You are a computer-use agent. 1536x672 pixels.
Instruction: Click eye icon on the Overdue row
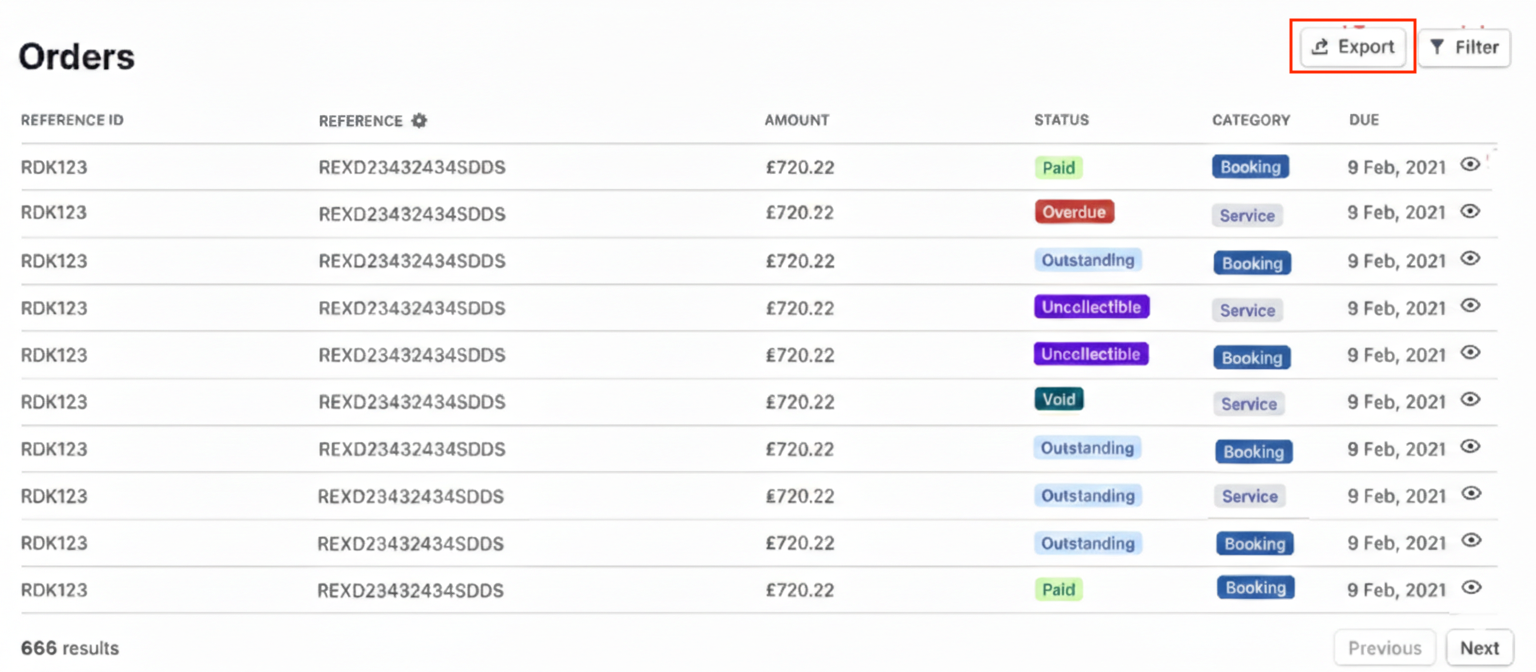1470,211
